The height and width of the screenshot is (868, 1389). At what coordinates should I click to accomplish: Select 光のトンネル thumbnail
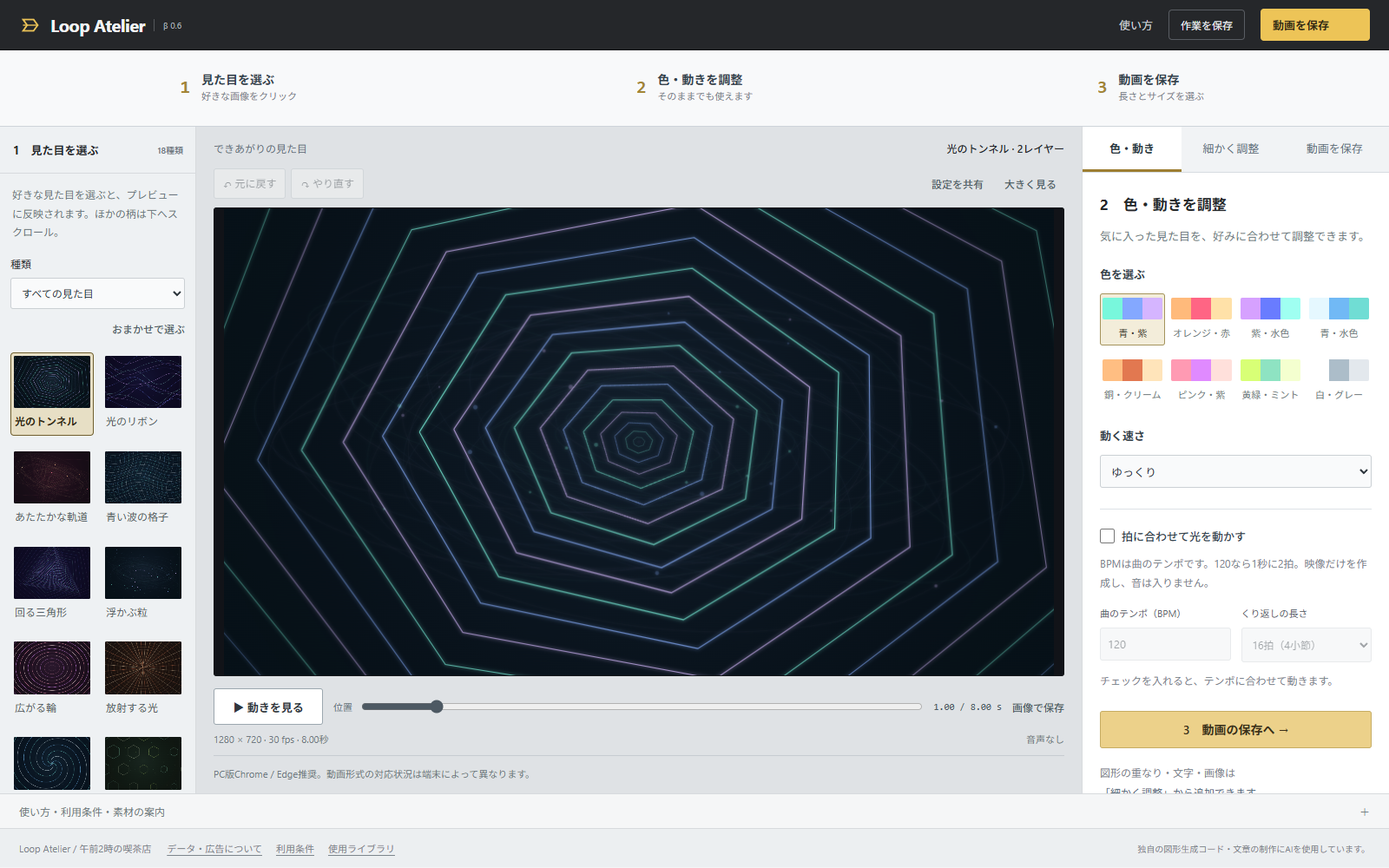tap(52, 394)
